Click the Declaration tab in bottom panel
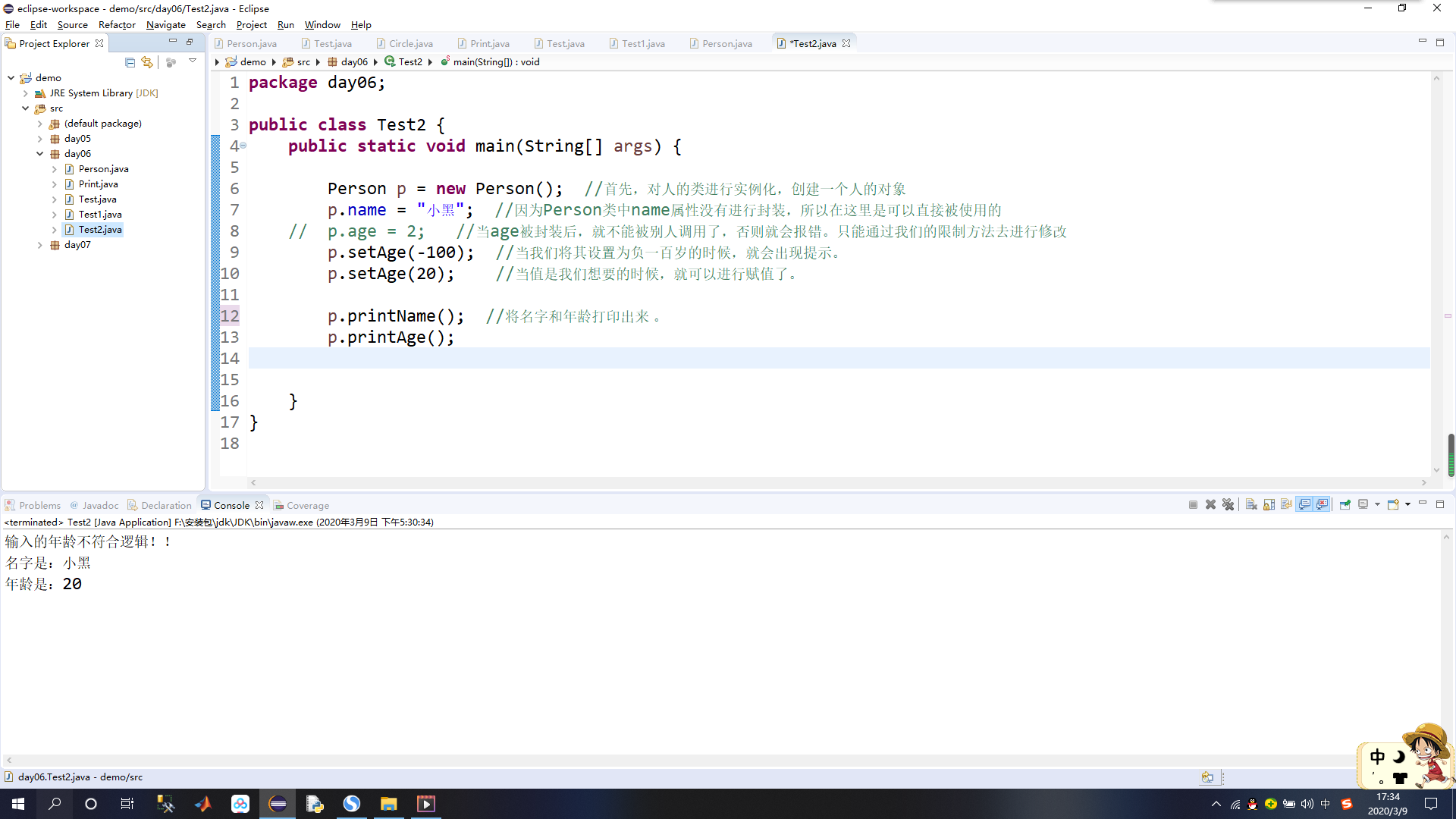The width and height of the screenshot is (1456, 819). pyautogui.click(x=166, y=505)
